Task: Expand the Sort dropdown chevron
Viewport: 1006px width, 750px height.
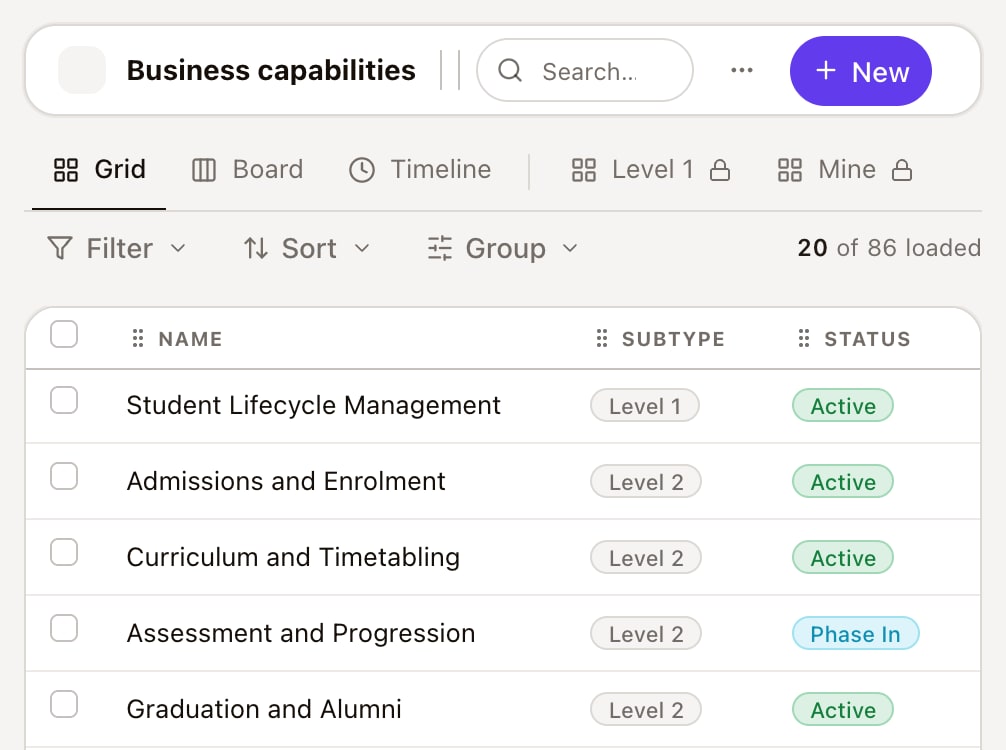Action: [362, 248]
